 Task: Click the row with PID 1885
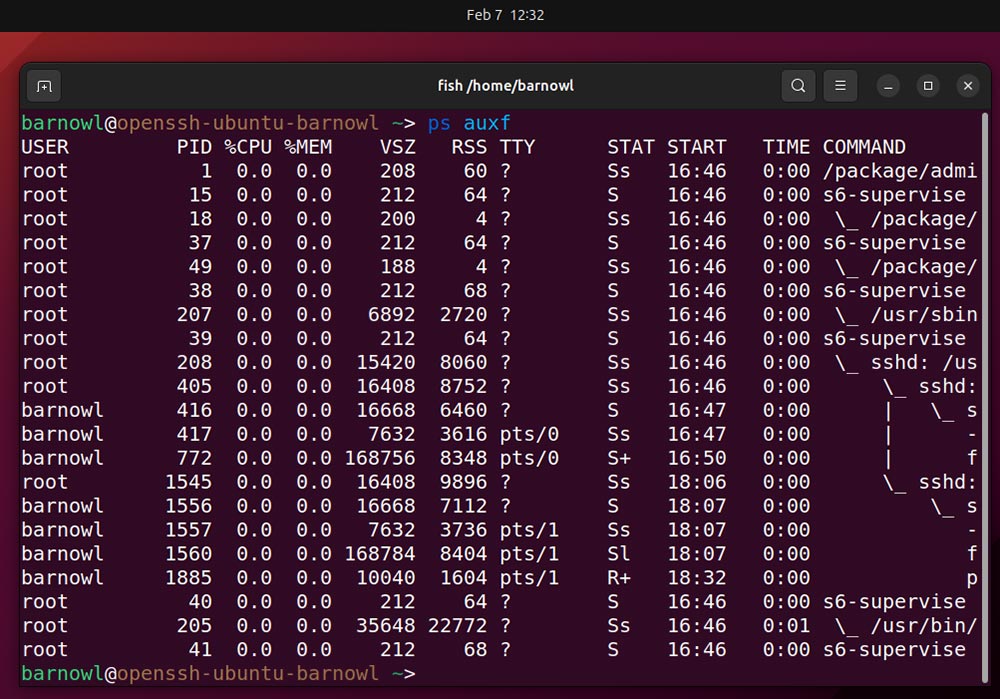click(x=499, y=578)
